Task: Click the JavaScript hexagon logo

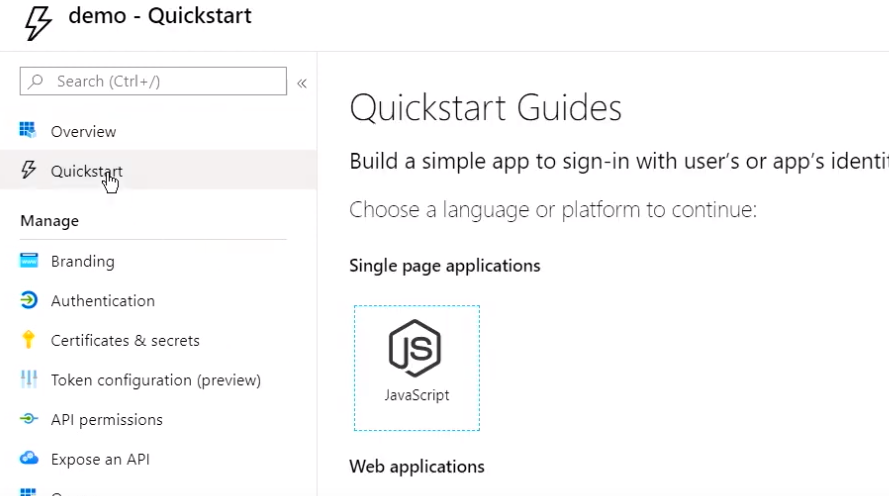Action: click(415, 348)
